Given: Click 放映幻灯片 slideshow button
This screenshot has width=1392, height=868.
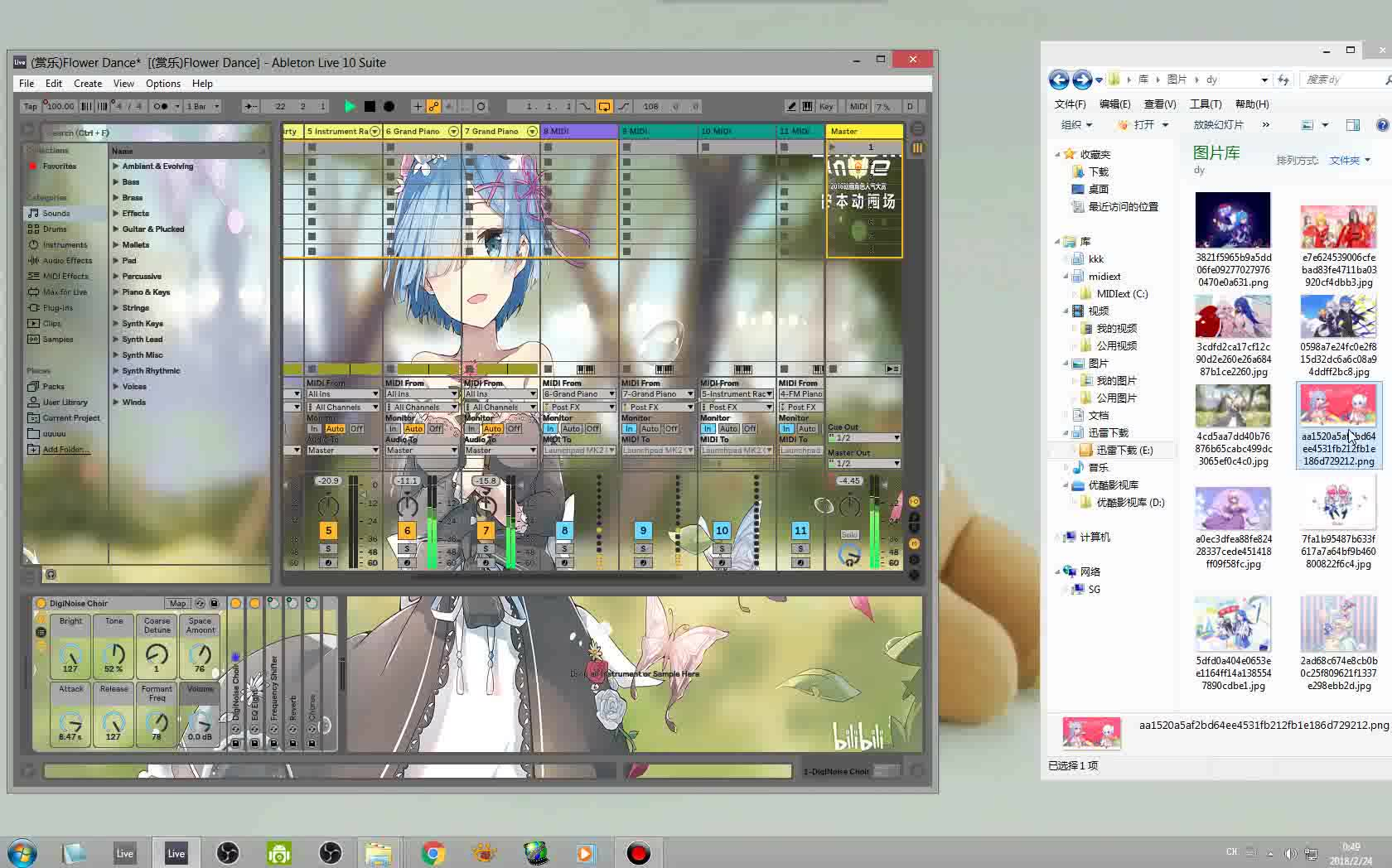Looking at the screenshot, I should (1218, 124).
